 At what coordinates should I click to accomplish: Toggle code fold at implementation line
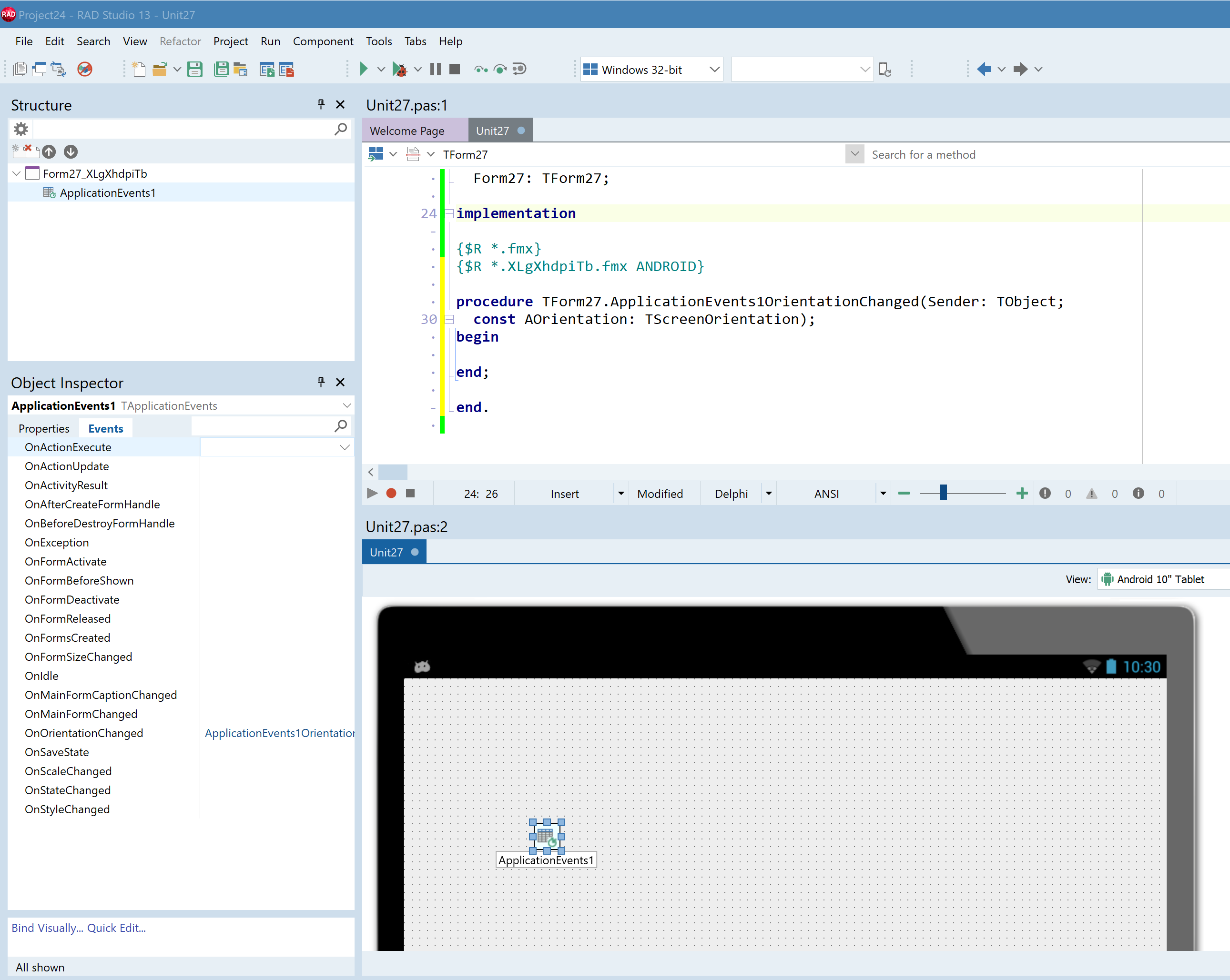click(449, 214)
